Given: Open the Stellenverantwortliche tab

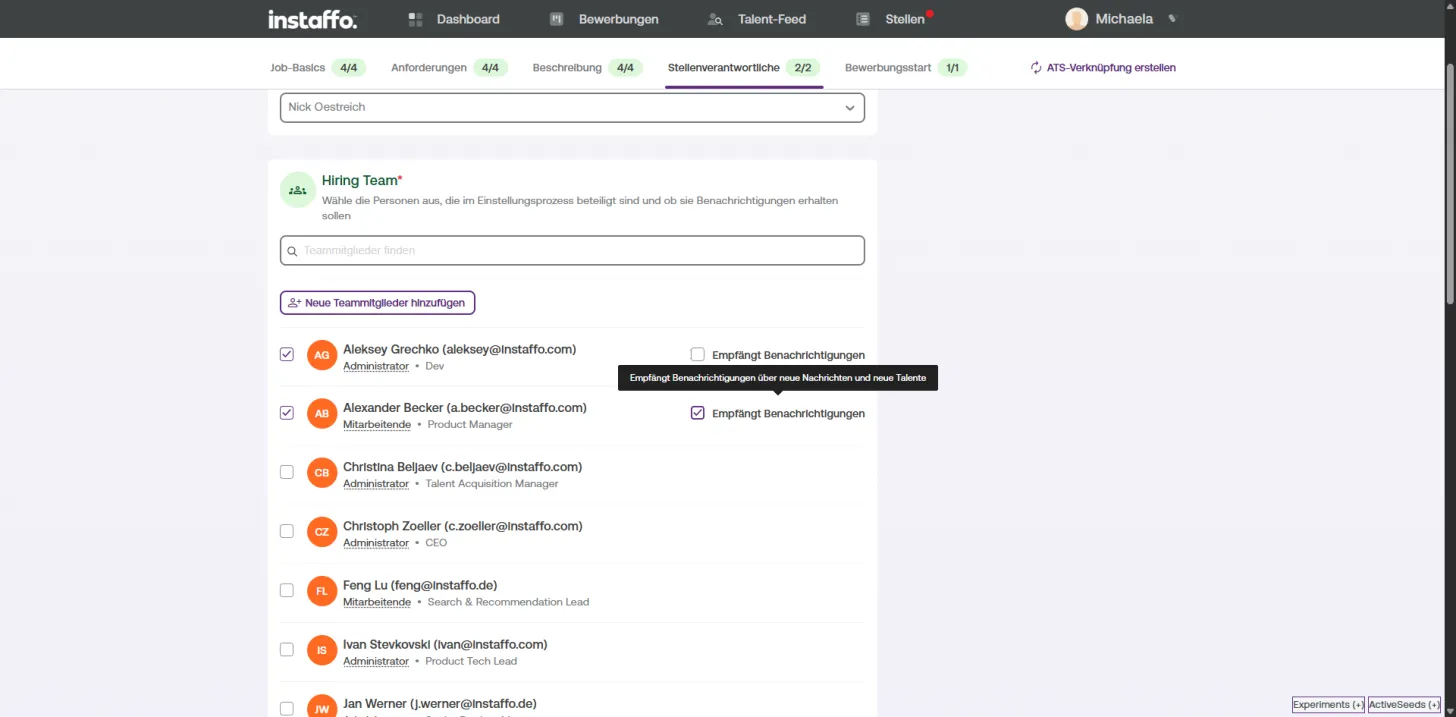Looking at the screenshot, I should pyautogui.click(x=744, y=68).
